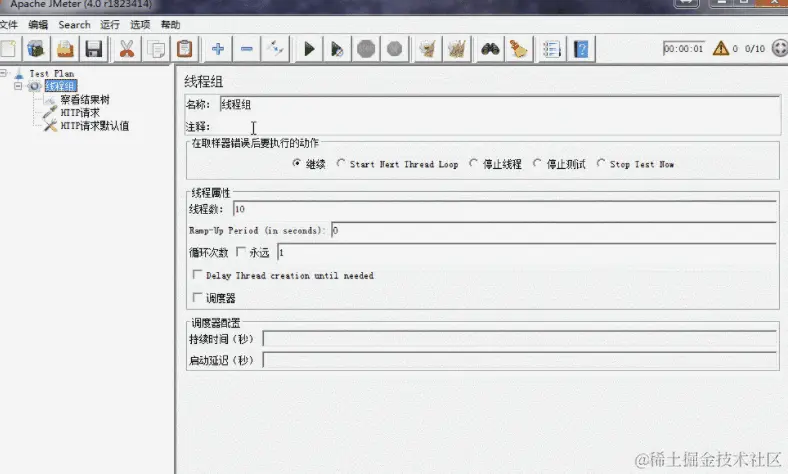This screenshot has height=474, width=788.
Task: Collapse the Test Plan tree node
Action: click(4, 73)
